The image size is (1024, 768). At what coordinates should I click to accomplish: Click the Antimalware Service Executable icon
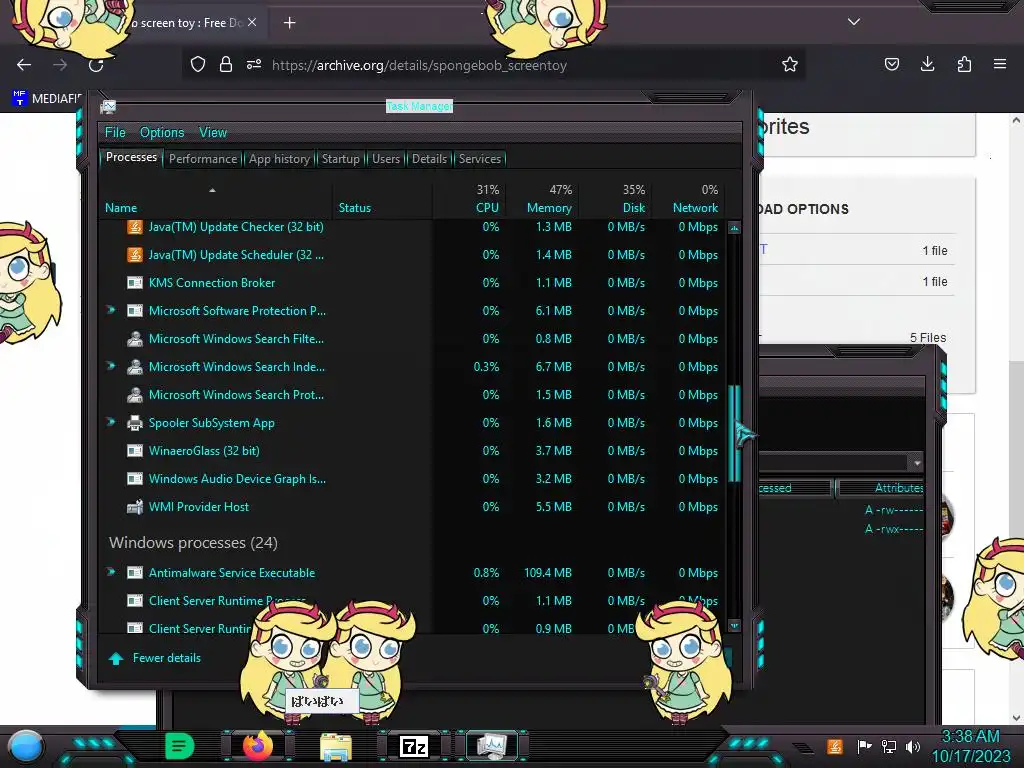[x=135, y=573]
